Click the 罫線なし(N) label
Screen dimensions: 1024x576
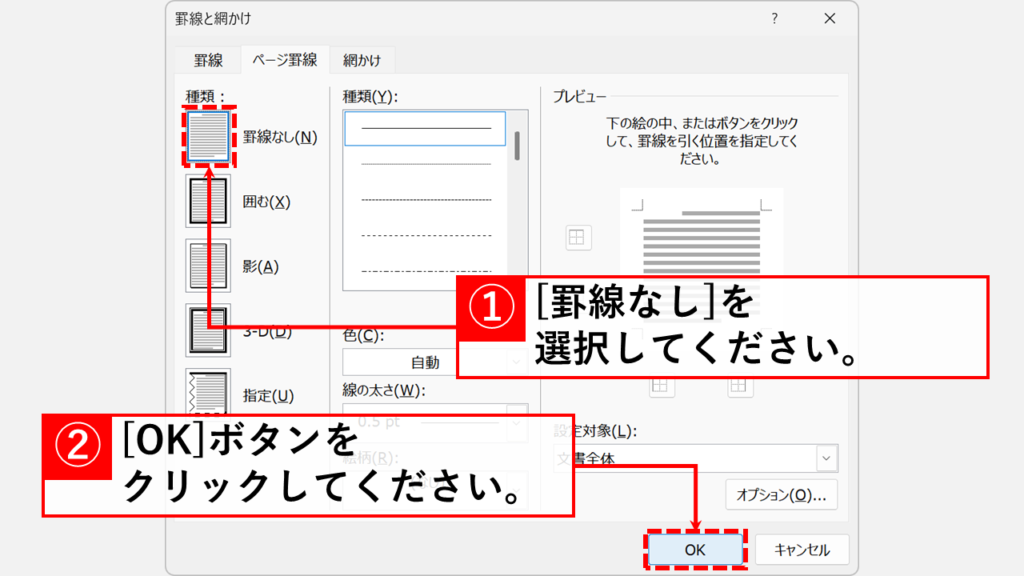(x=280, y=137)
